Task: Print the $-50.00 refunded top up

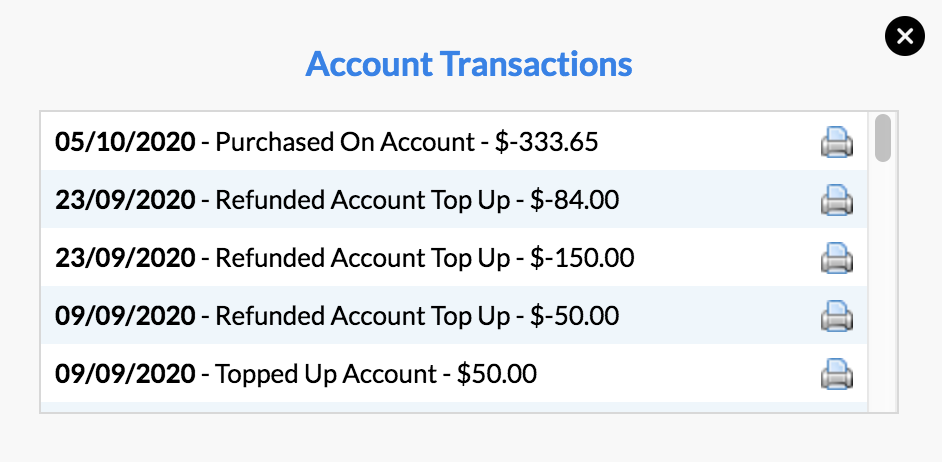Action: [x=837, y=316]
